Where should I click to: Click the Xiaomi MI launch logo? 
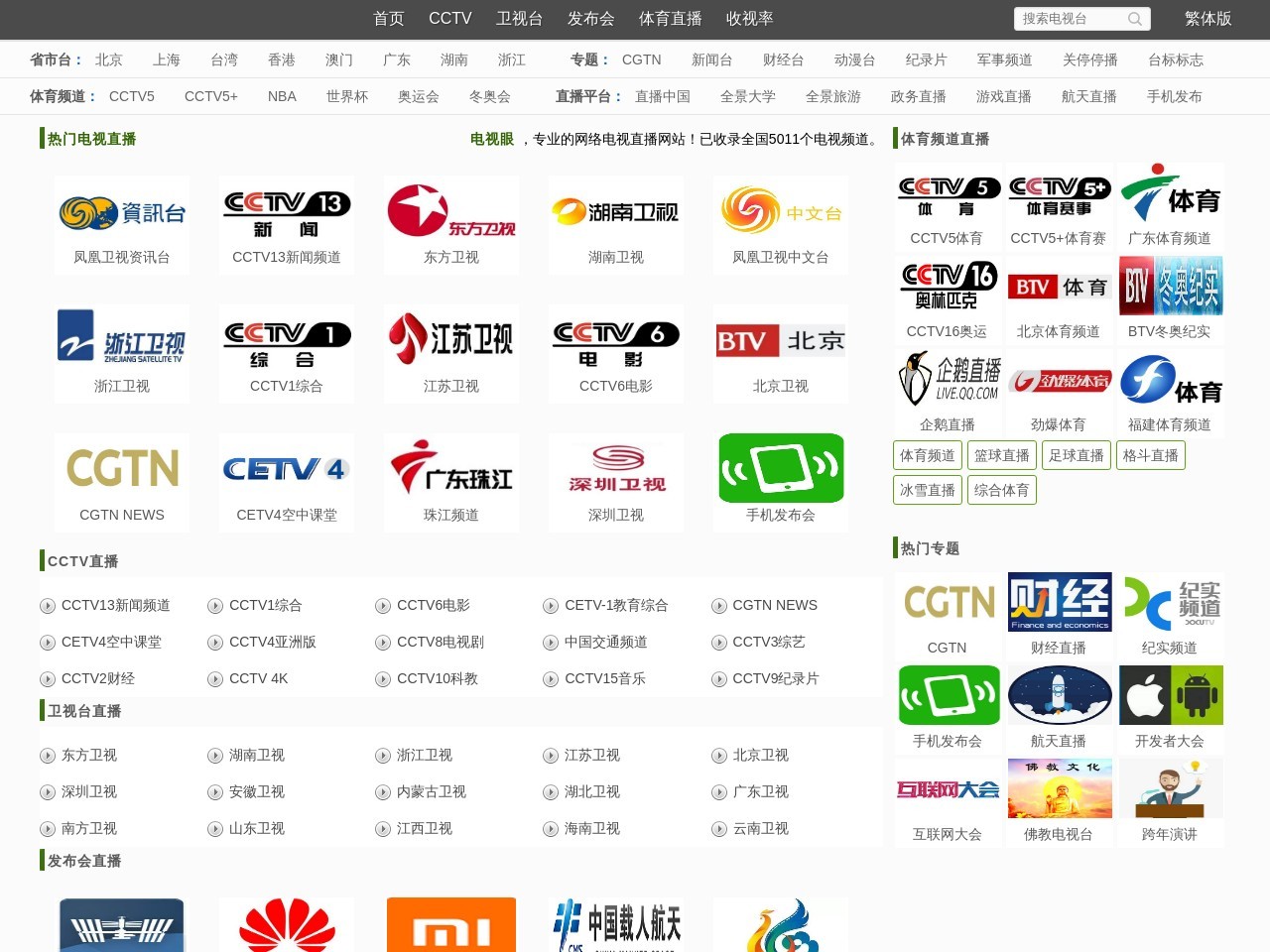coord(450,925)
